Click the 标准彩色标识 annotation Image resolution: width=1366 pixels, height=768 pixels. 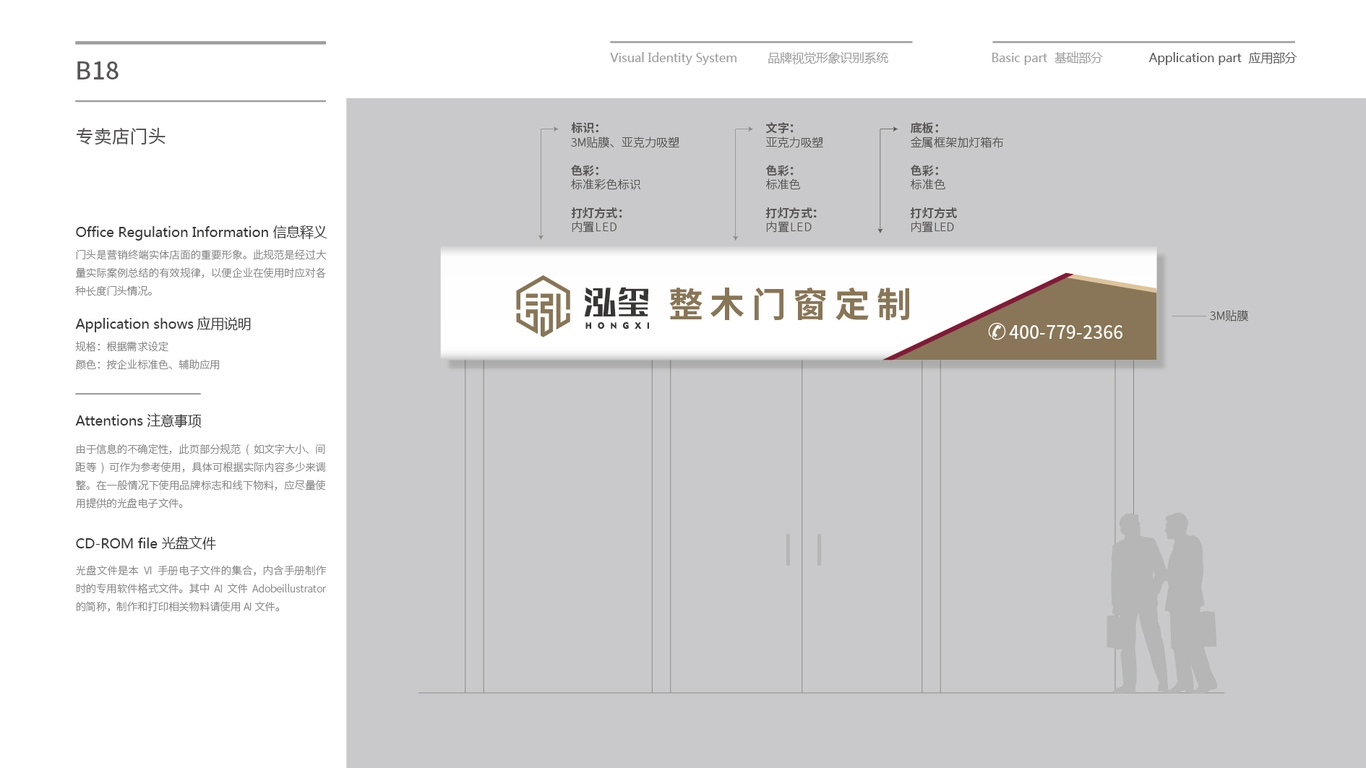pos(605,185)
